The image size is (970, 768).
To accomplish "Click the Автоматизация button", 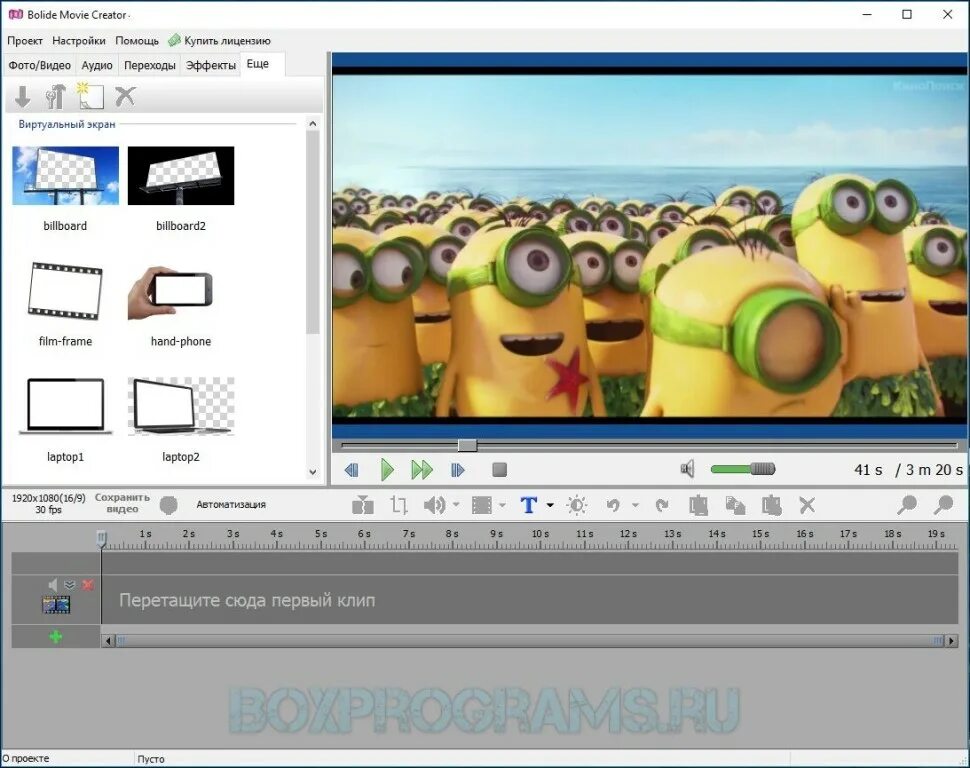I will coord(231,504).
